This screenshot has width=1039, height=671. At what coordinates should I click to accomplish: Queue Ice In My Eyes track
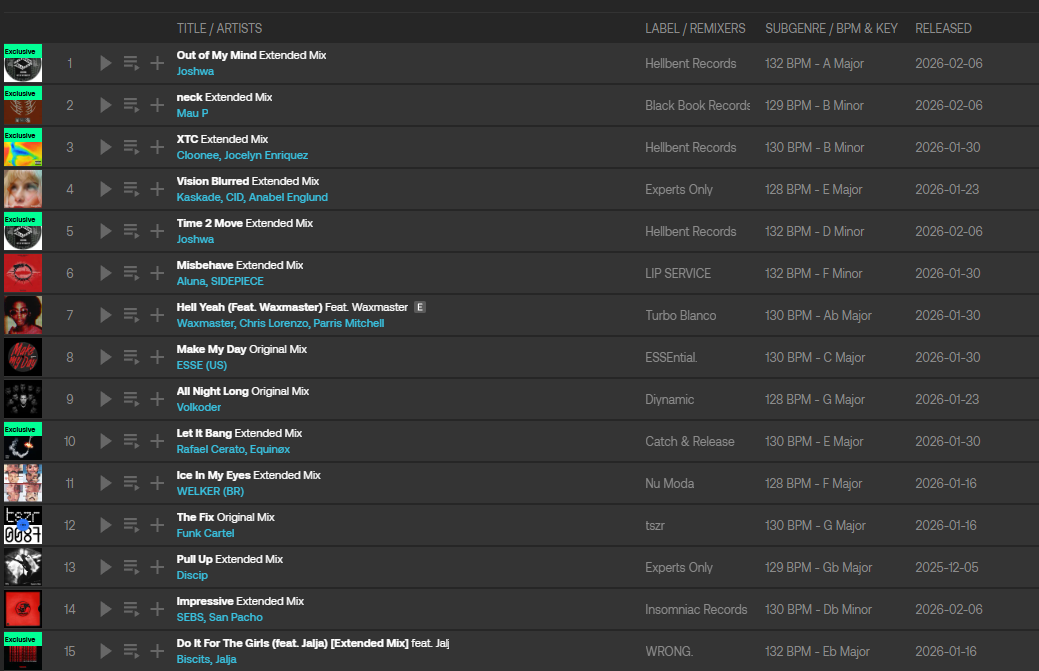coord(131,483)
